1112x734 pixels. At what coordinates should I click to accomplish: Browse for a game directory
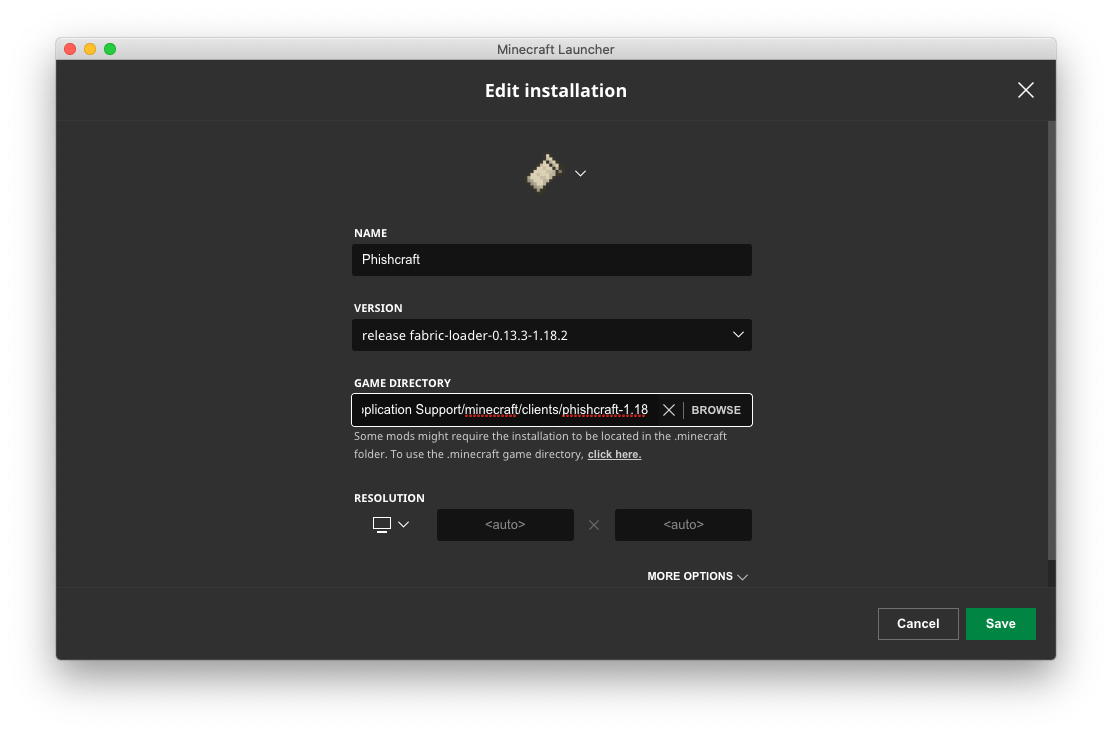(x=716, y=409)
